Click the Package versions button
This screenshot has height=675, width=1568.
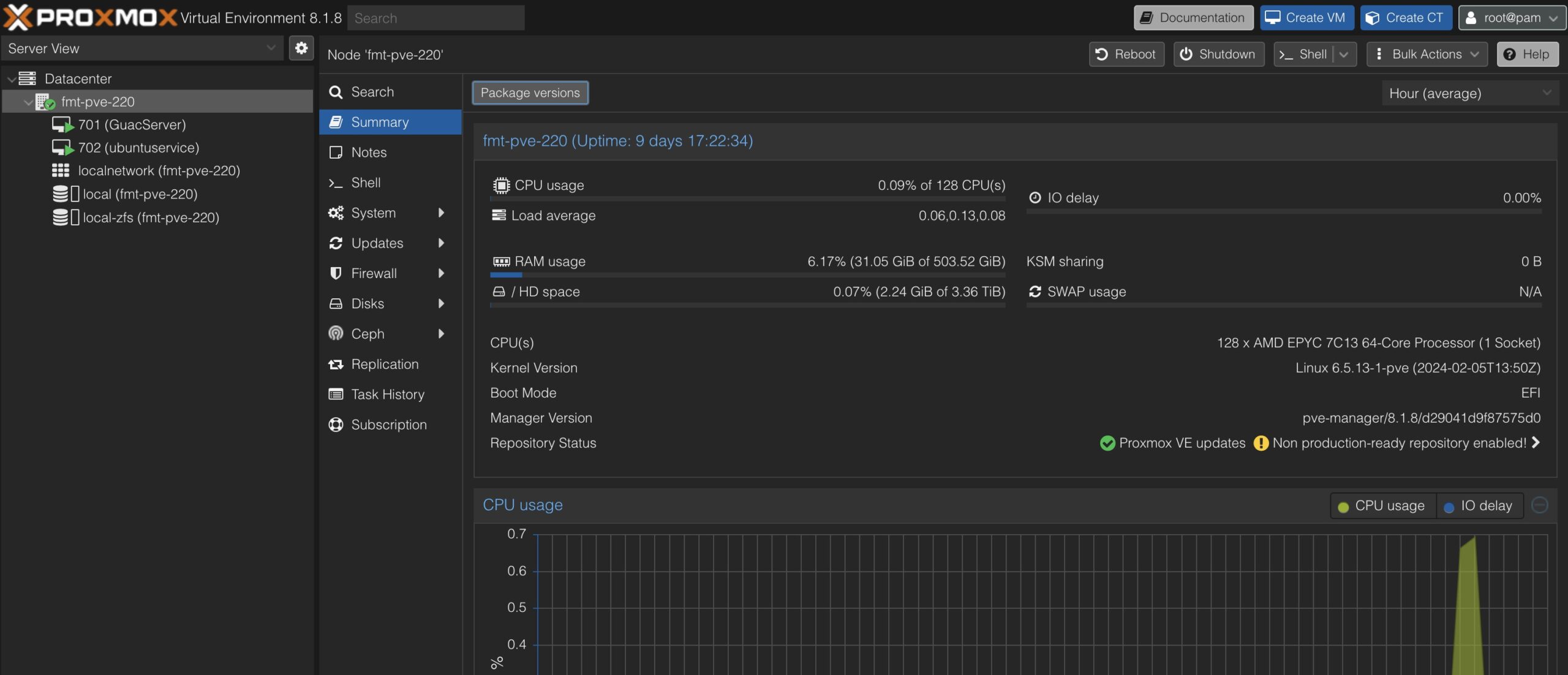click(530, 93)
